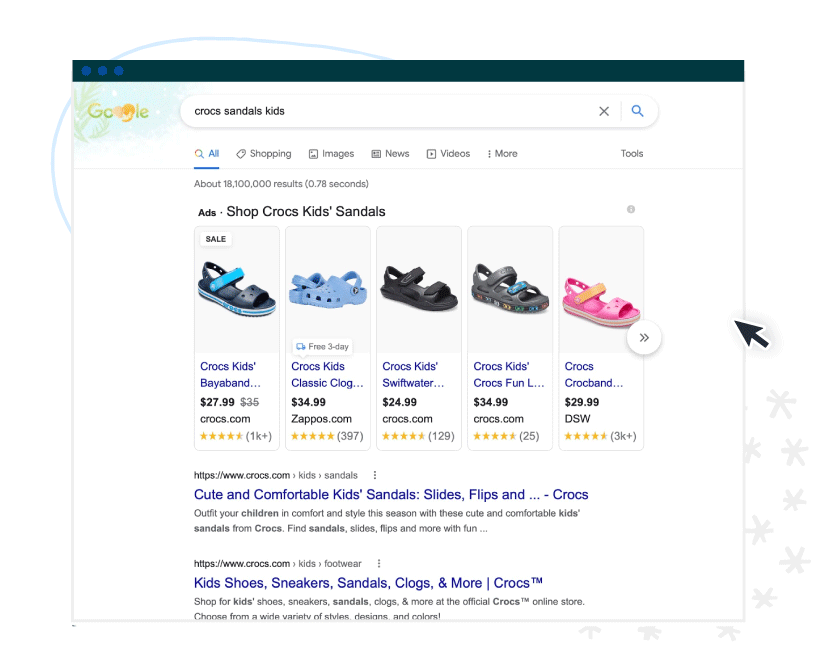The height and width of the screenshot is (656, 820).
Task: Click the (397) star rating
Action: [327, 436]
